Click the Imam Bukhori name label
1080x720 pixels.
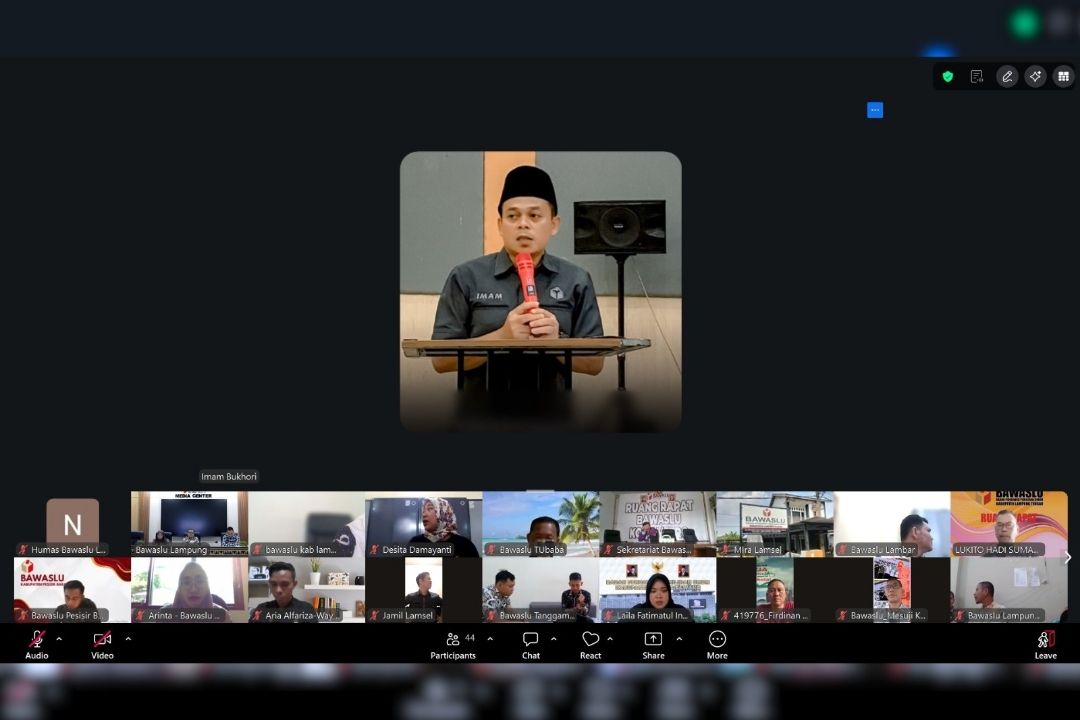229,476
